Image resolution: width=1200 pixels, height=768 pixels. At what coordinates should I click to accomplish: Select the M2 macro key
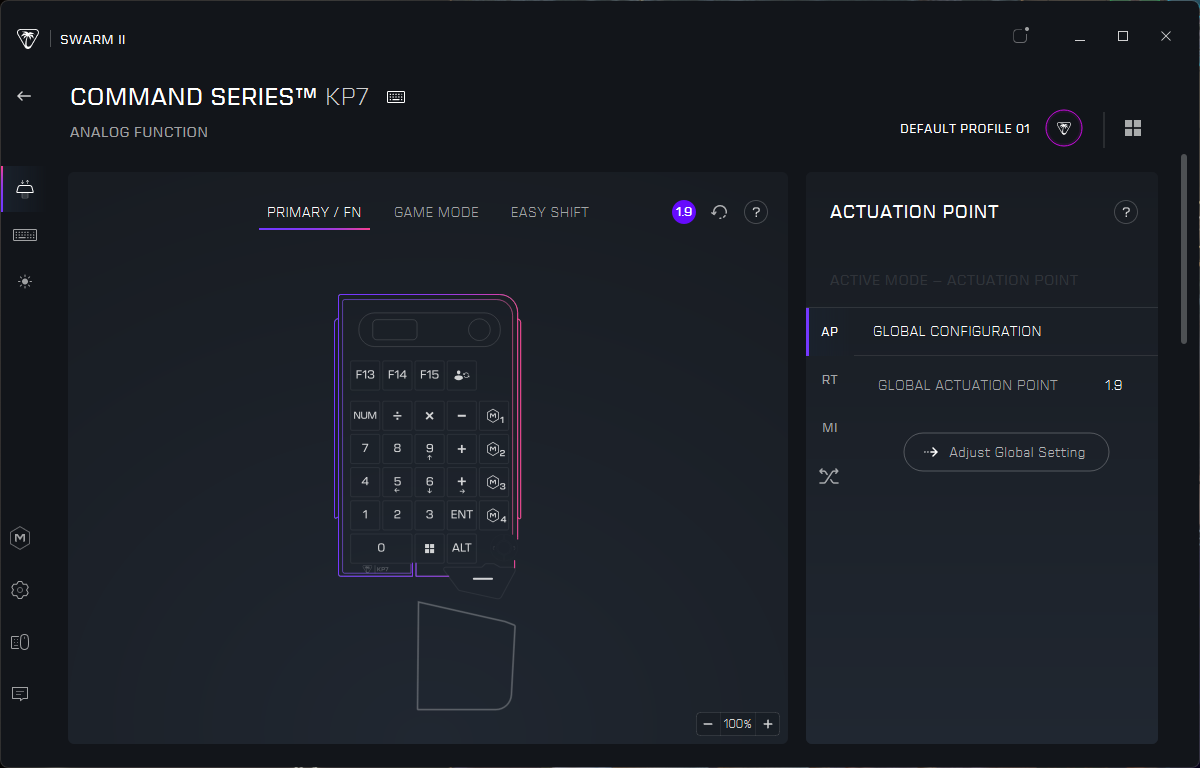coord(494,449)
